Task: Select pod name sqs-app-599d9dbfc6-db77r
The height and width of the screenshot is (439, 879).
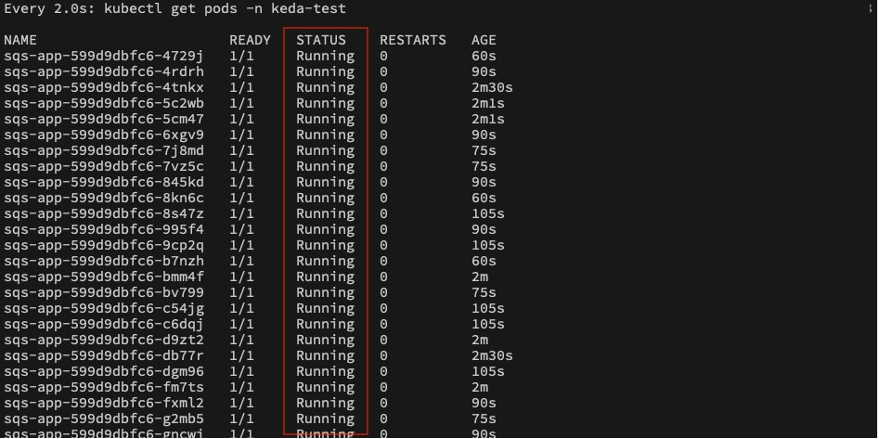Action: tap(104, 356)
